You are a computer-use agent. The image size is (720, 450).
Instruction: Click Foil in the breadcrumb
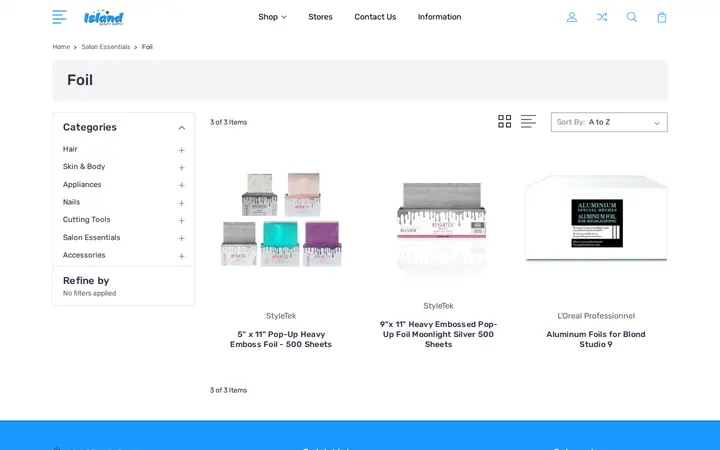tap(147, 47)
